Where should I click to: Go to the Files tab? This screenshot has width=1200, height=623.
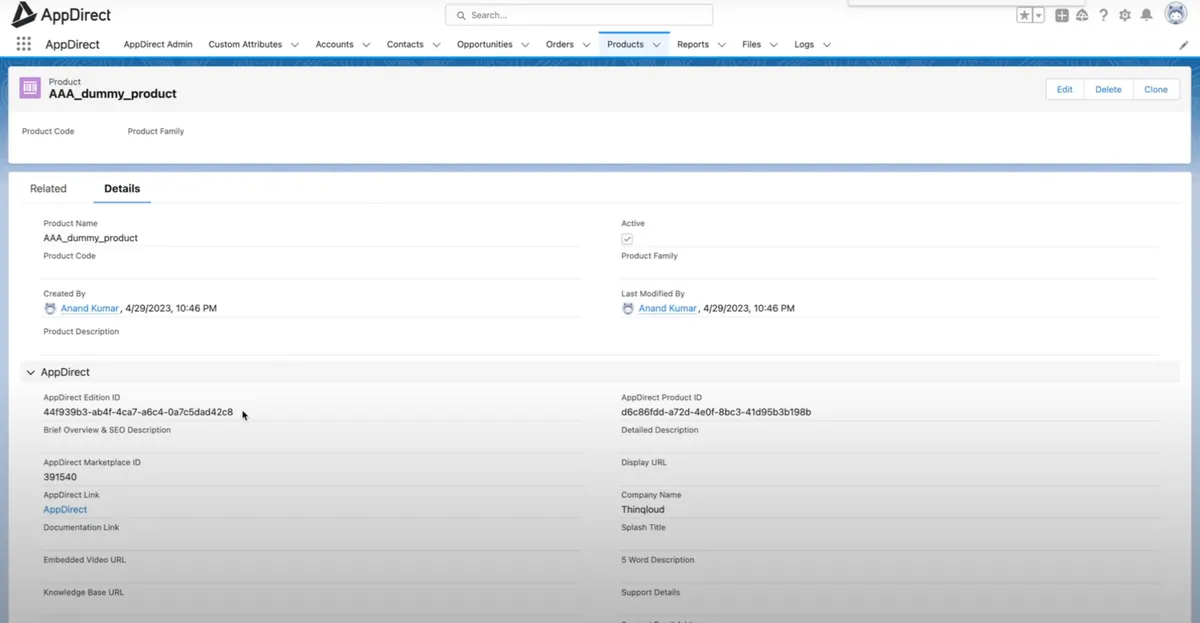coord(751,45)
